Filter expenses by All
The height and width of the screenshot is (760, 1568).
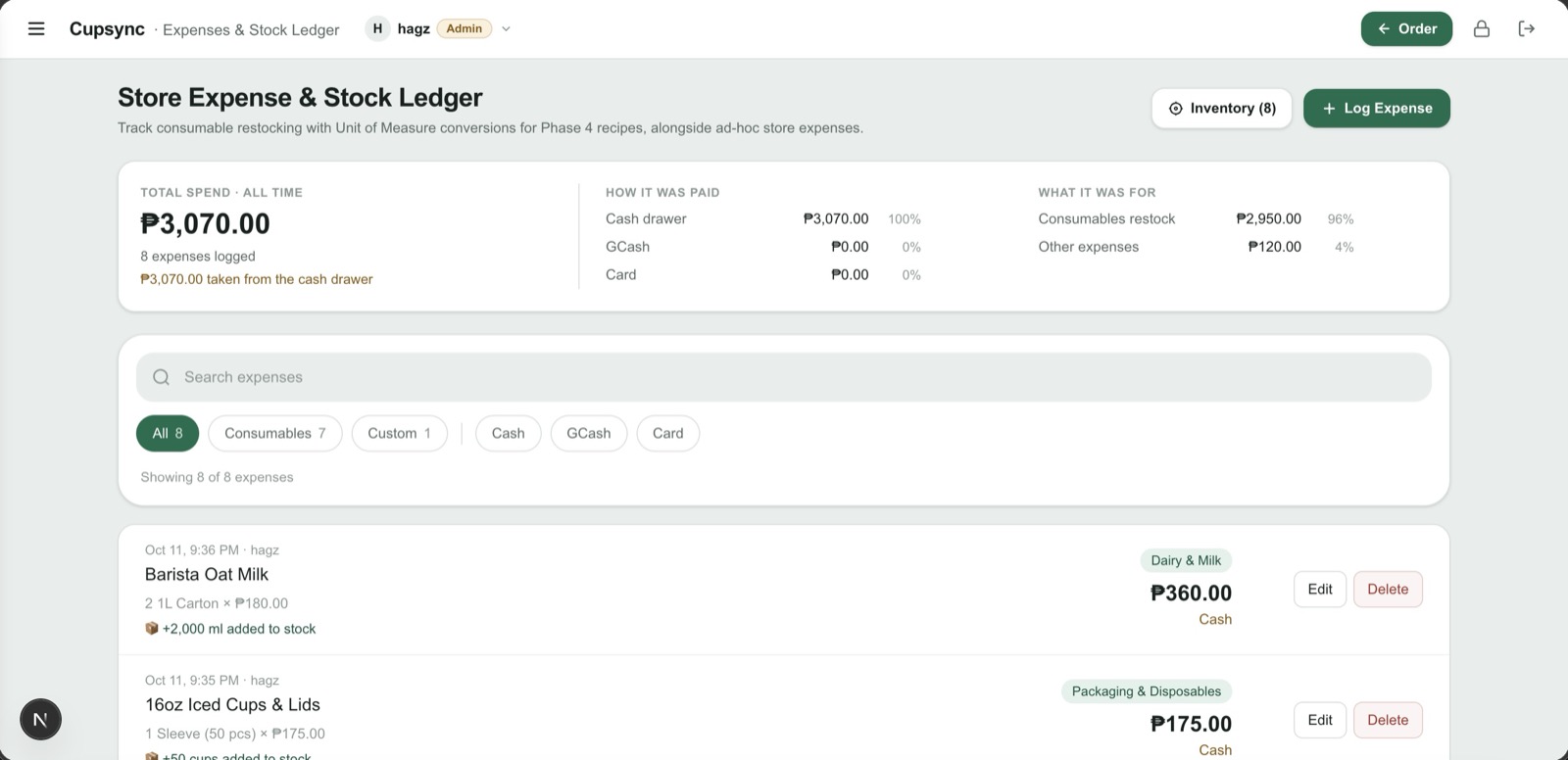tap(168, 433)
